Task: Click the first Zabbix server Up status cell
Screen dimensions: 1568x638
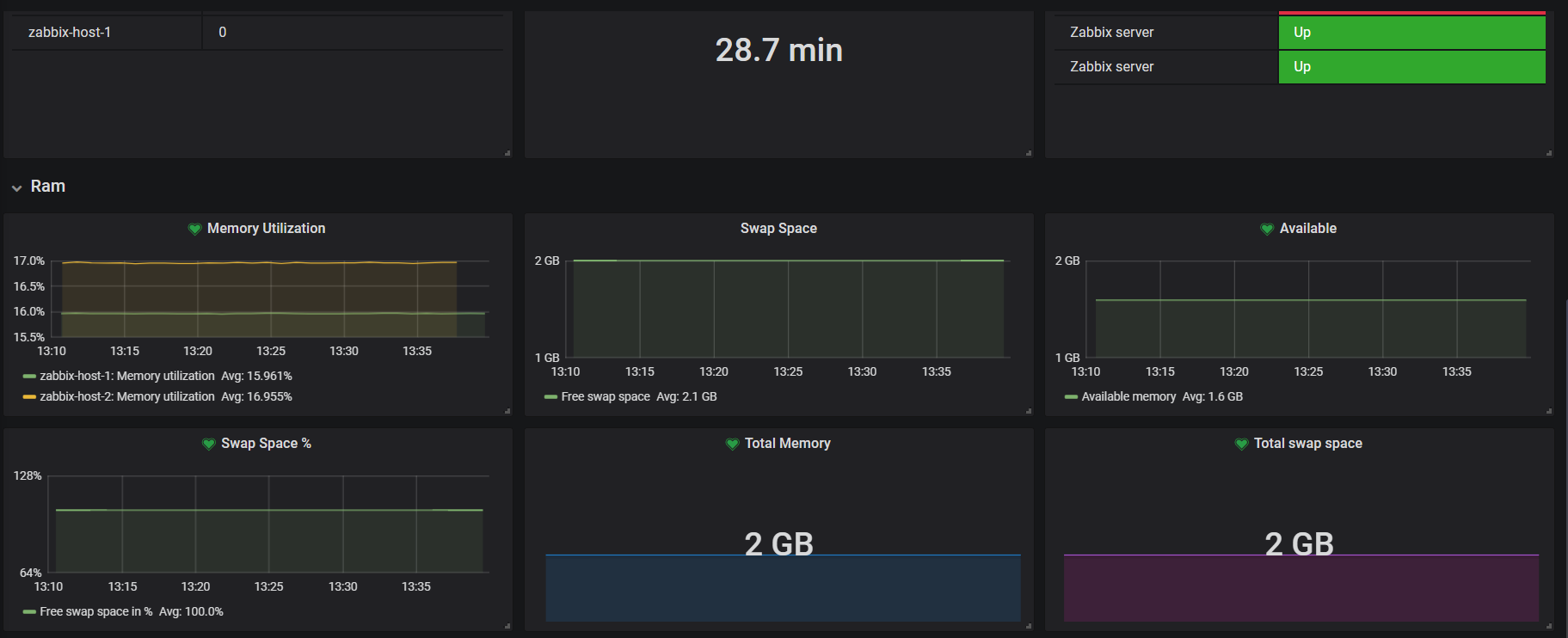Action: click(1411, 32)
